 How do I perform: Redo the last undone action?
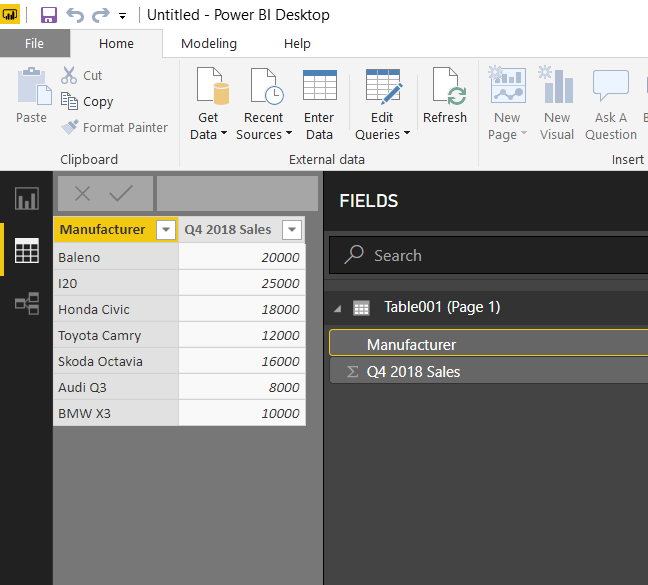coord(100,15)
